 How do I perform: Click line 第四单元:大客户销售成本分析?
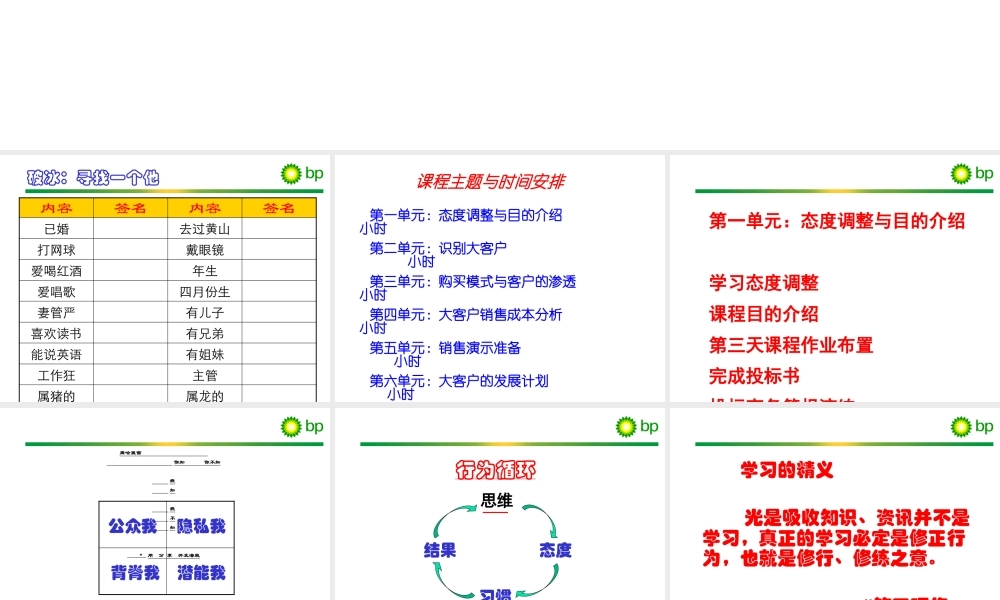tap(466, 314)
